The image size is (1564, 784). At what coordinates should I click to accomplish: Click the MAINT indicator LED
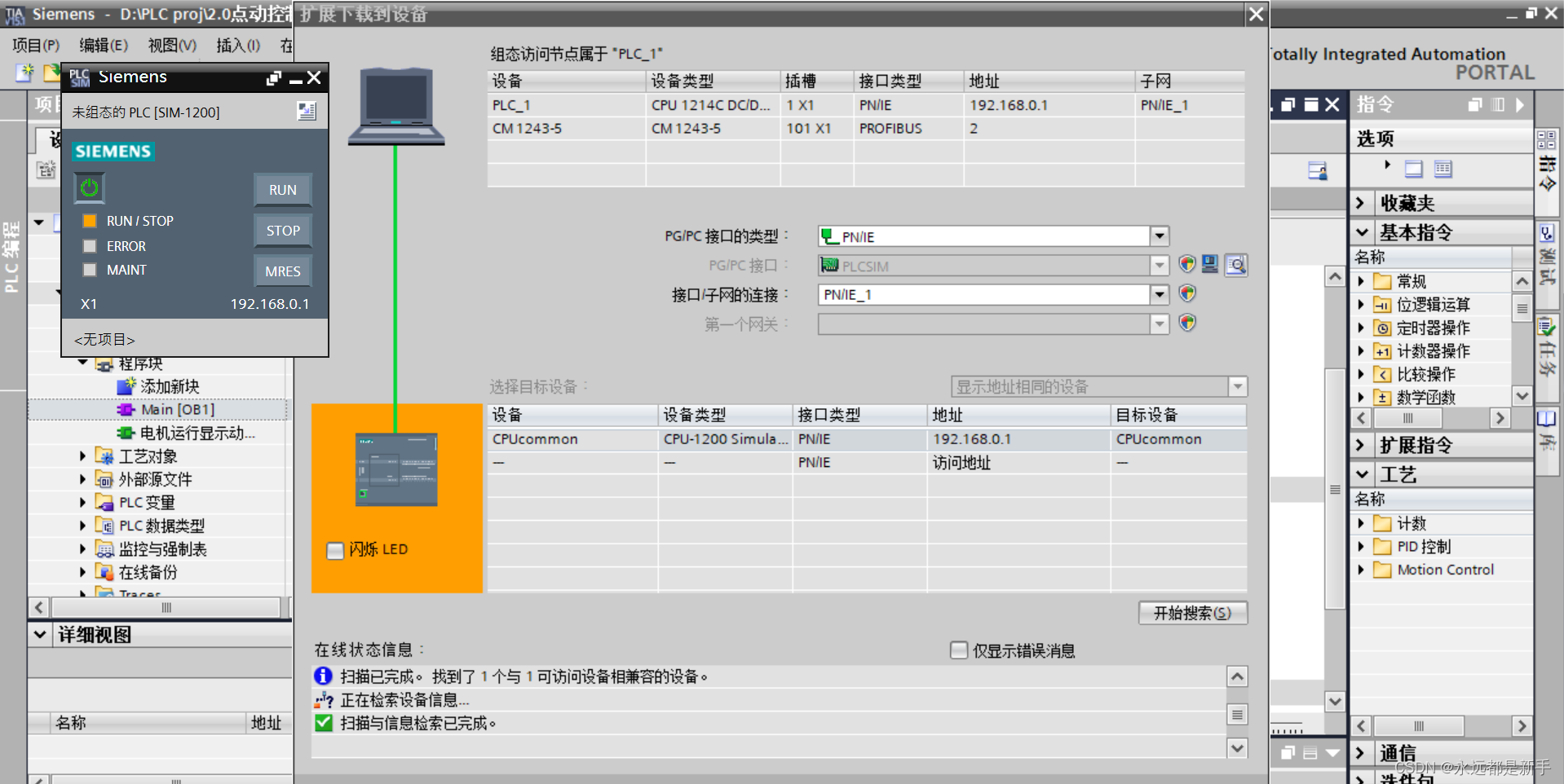pos(90,270)
